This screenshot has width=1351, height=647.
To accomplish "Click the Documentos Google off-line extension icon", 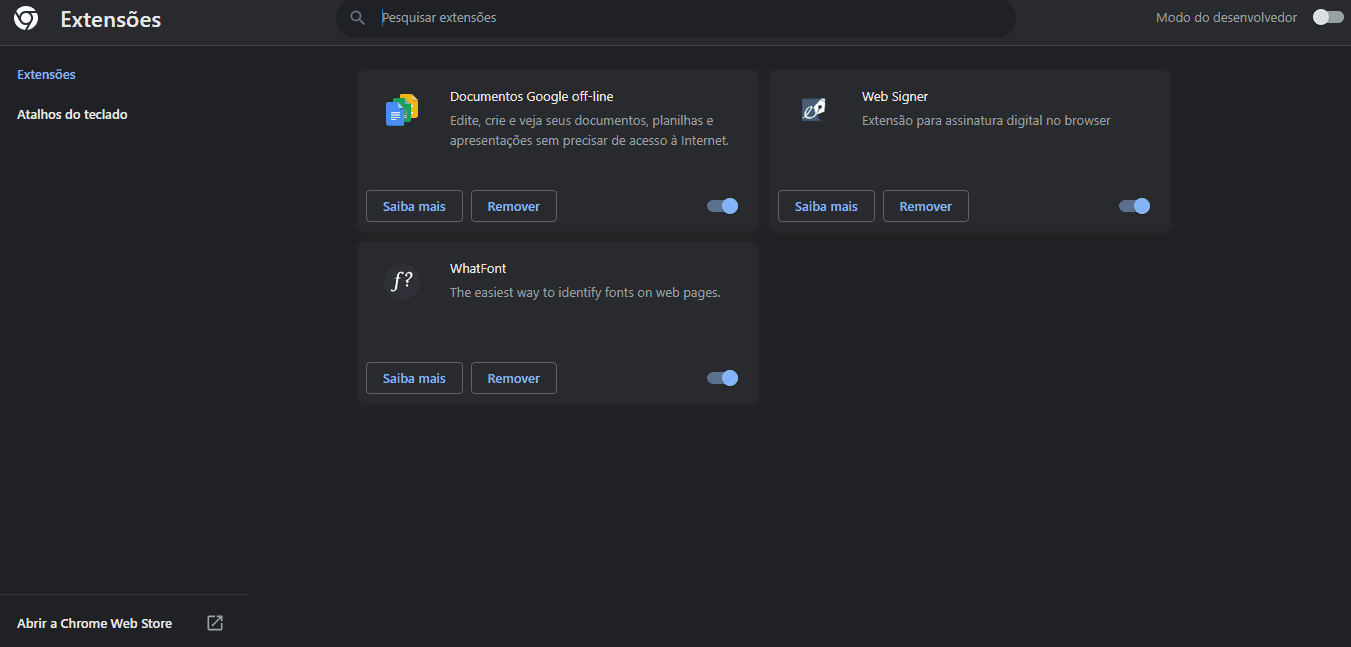I will point(402,109).
